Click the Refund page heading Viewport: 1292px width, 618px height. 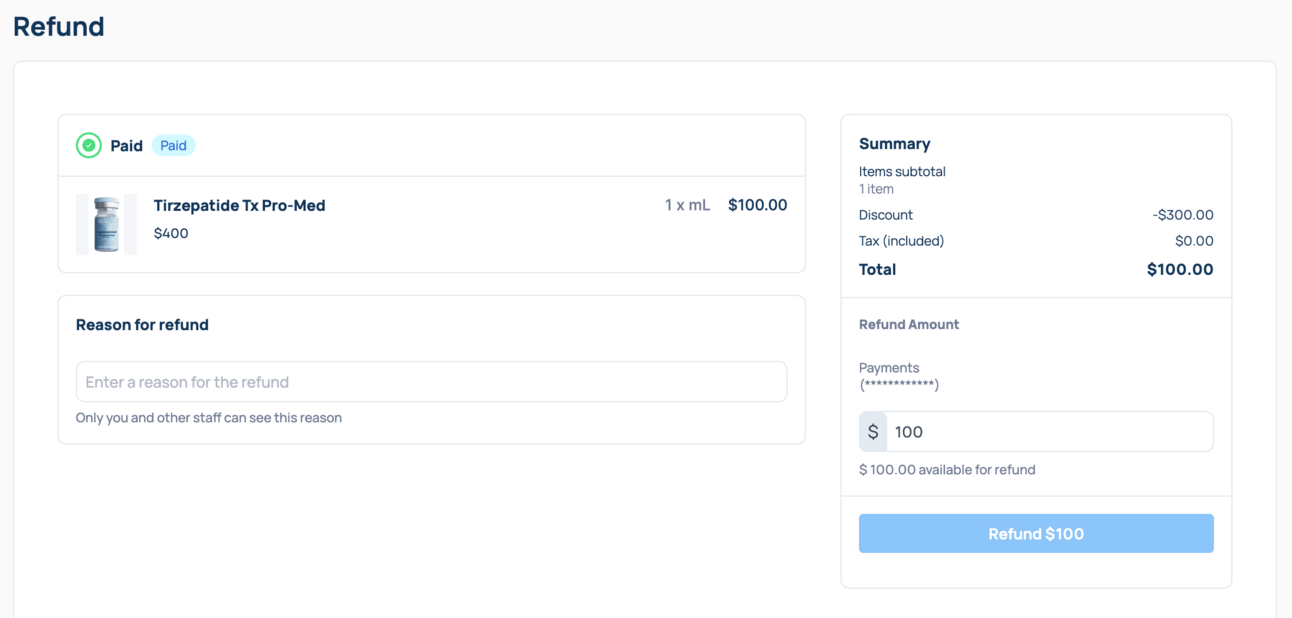(59, 27)
